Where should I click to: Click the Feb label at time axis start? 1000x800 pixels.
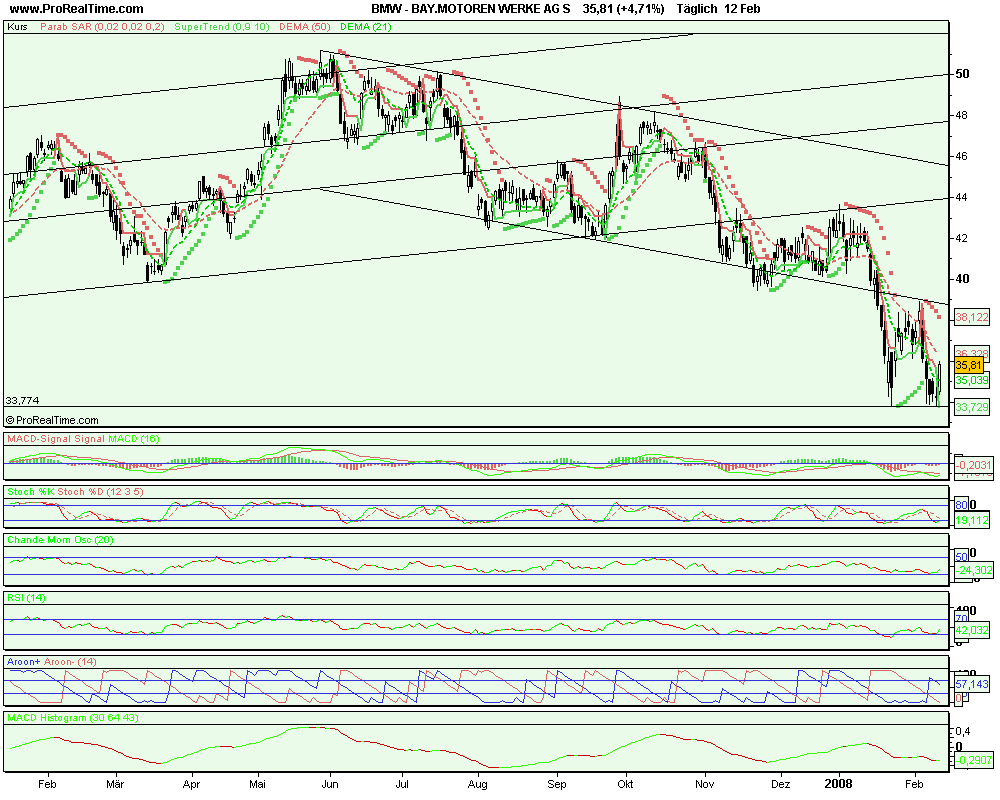tap(47, 784)
